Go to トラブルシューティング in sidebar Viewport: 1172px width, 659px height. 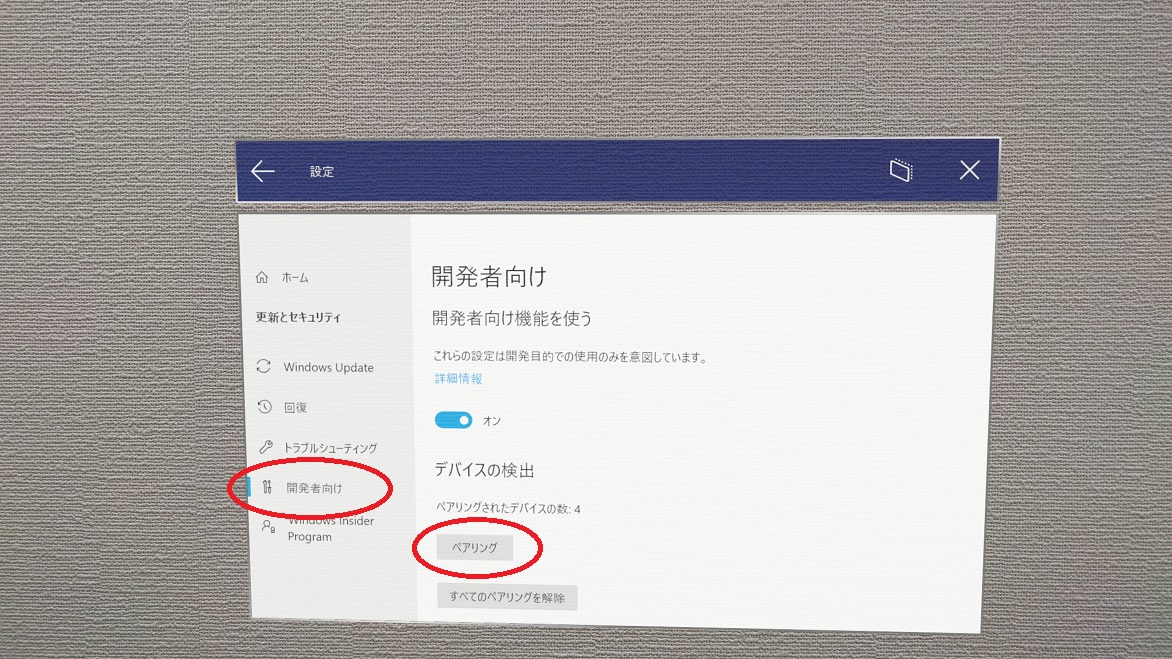[318, 448]
